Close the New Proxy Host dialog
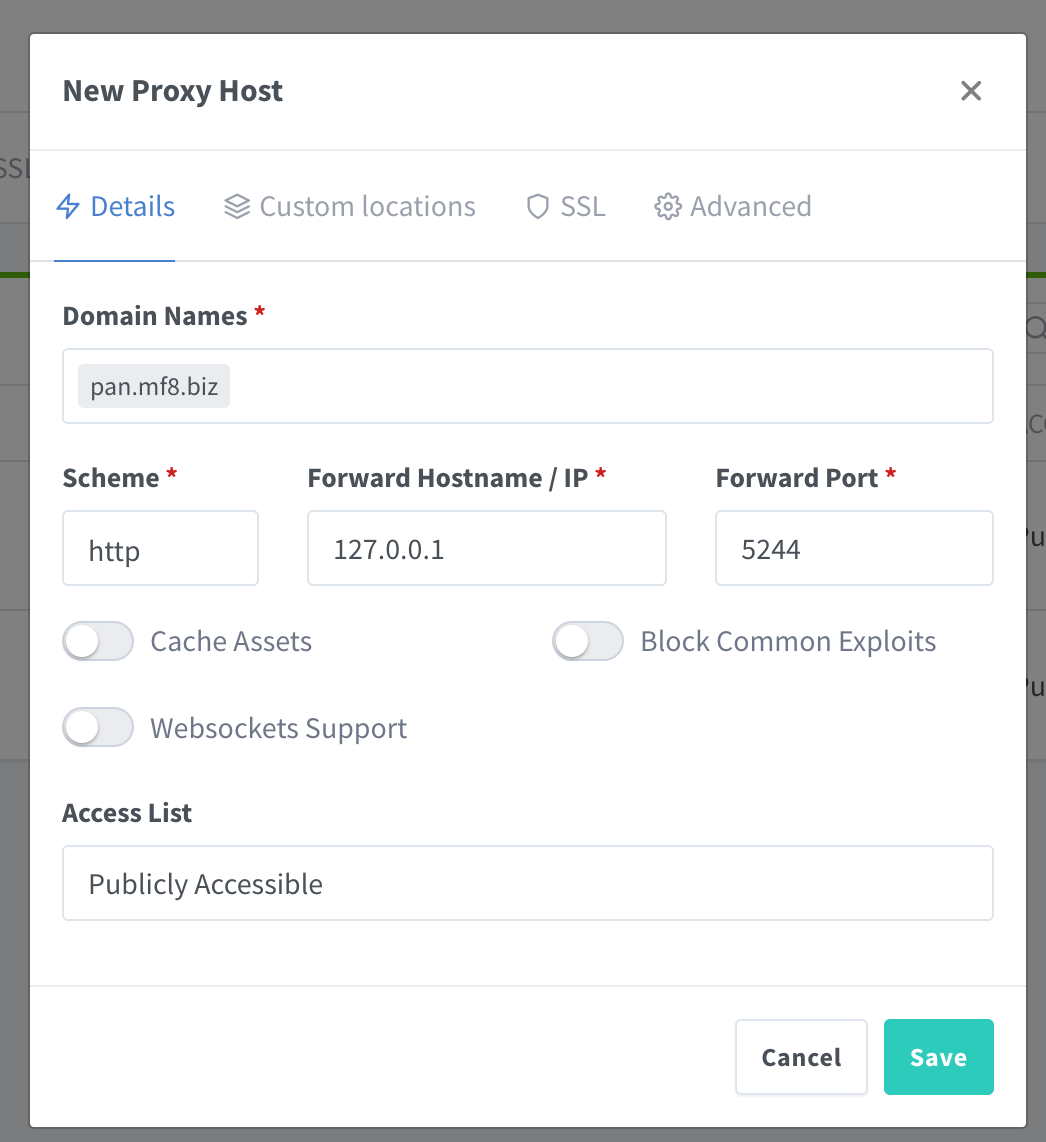Viewport: 1046px width, 1142px height. click(971, 91)
